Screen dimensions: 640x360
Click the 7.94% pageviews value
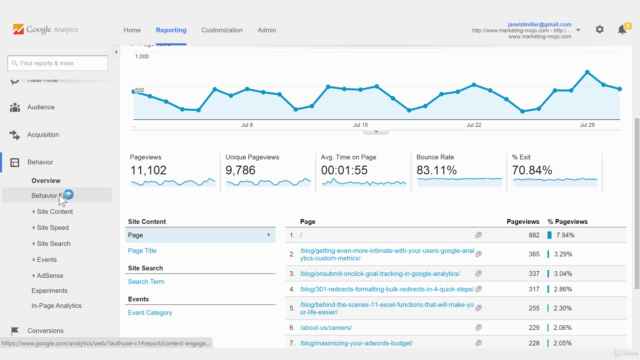(565, 235)
